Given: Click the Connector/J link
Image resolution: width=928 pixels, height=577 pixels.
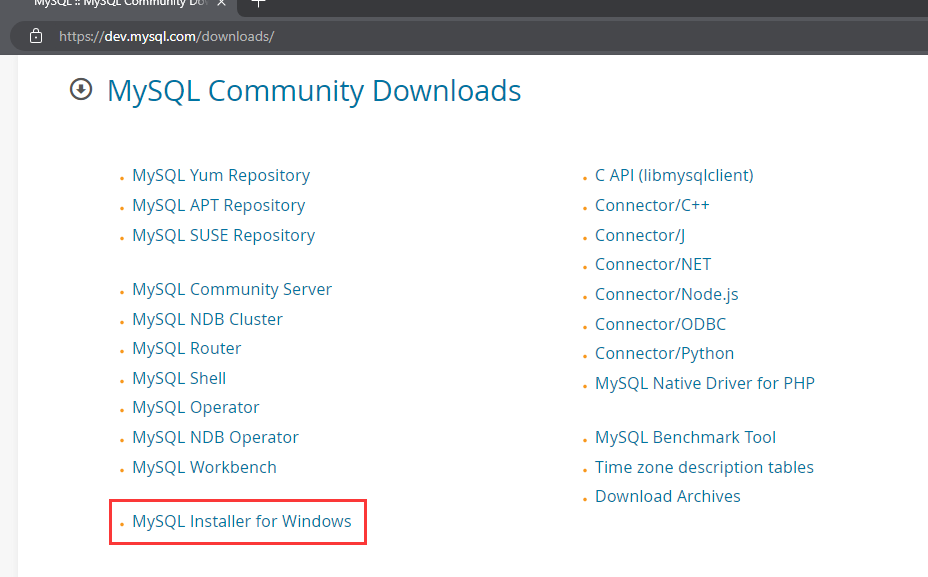Looking at the screenshot, I should click(639, 235).
